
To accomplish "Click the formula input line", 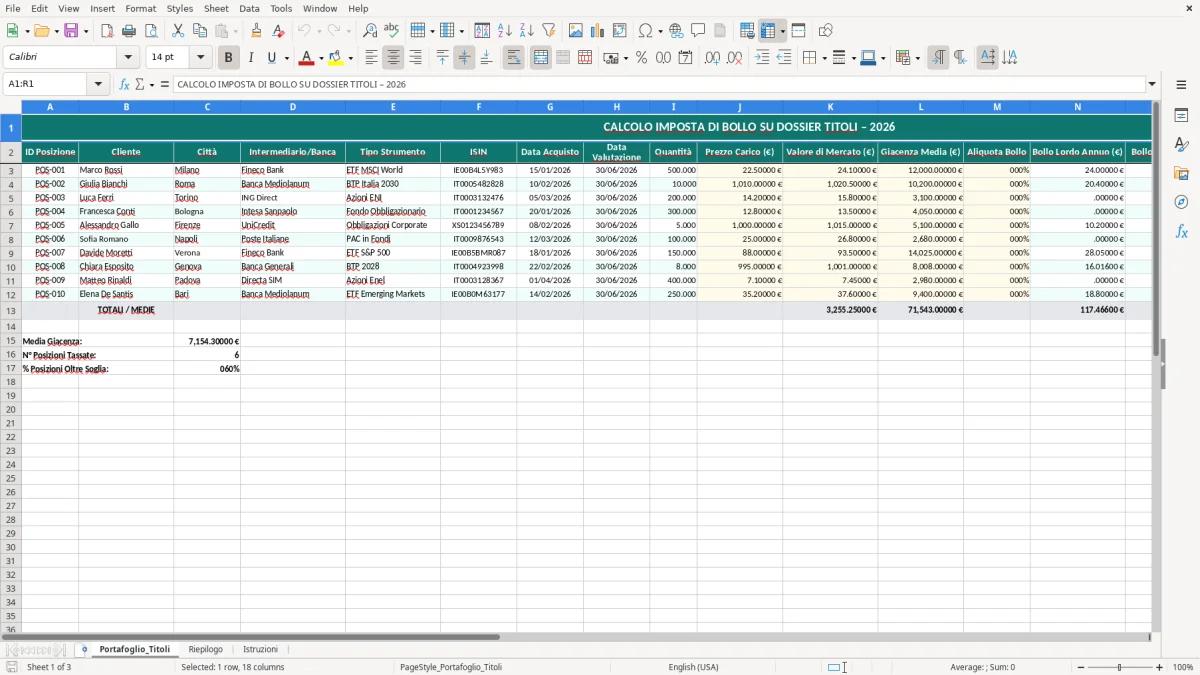I will (659, 84).
